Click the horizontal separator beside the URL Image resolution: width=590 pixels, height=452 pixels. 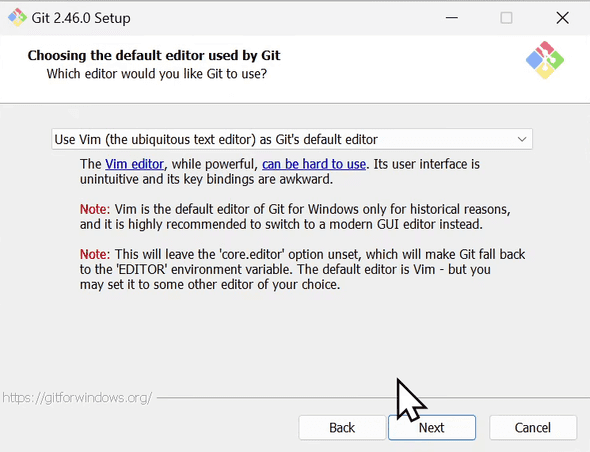(373, 397)
